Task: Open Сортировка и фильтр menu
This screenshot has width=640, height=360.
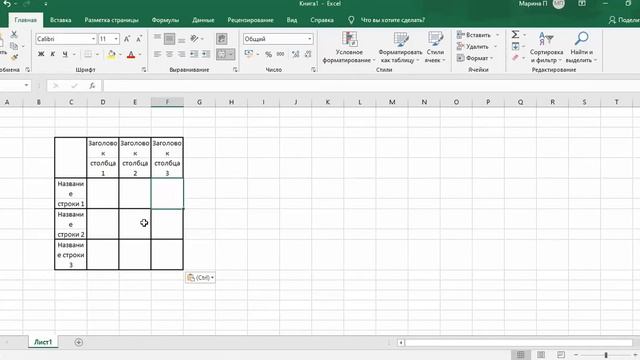Action: [547, 47]
